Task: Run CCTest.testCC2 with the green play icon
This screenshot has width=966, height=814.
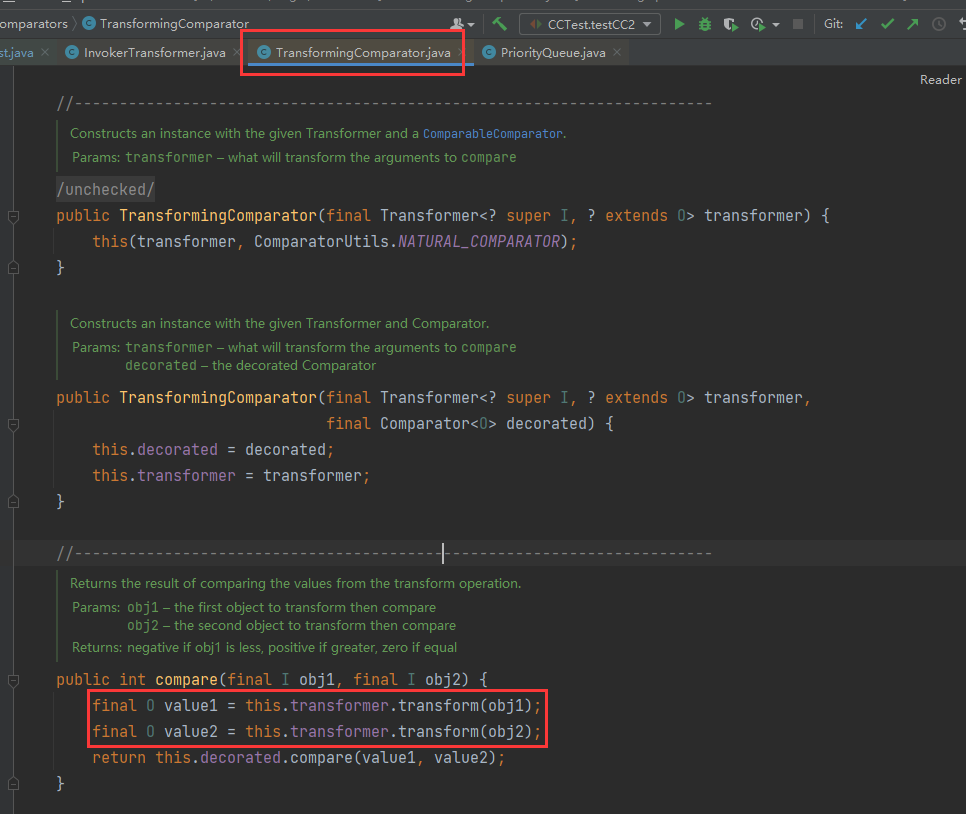Action: (x=679, y=24)
